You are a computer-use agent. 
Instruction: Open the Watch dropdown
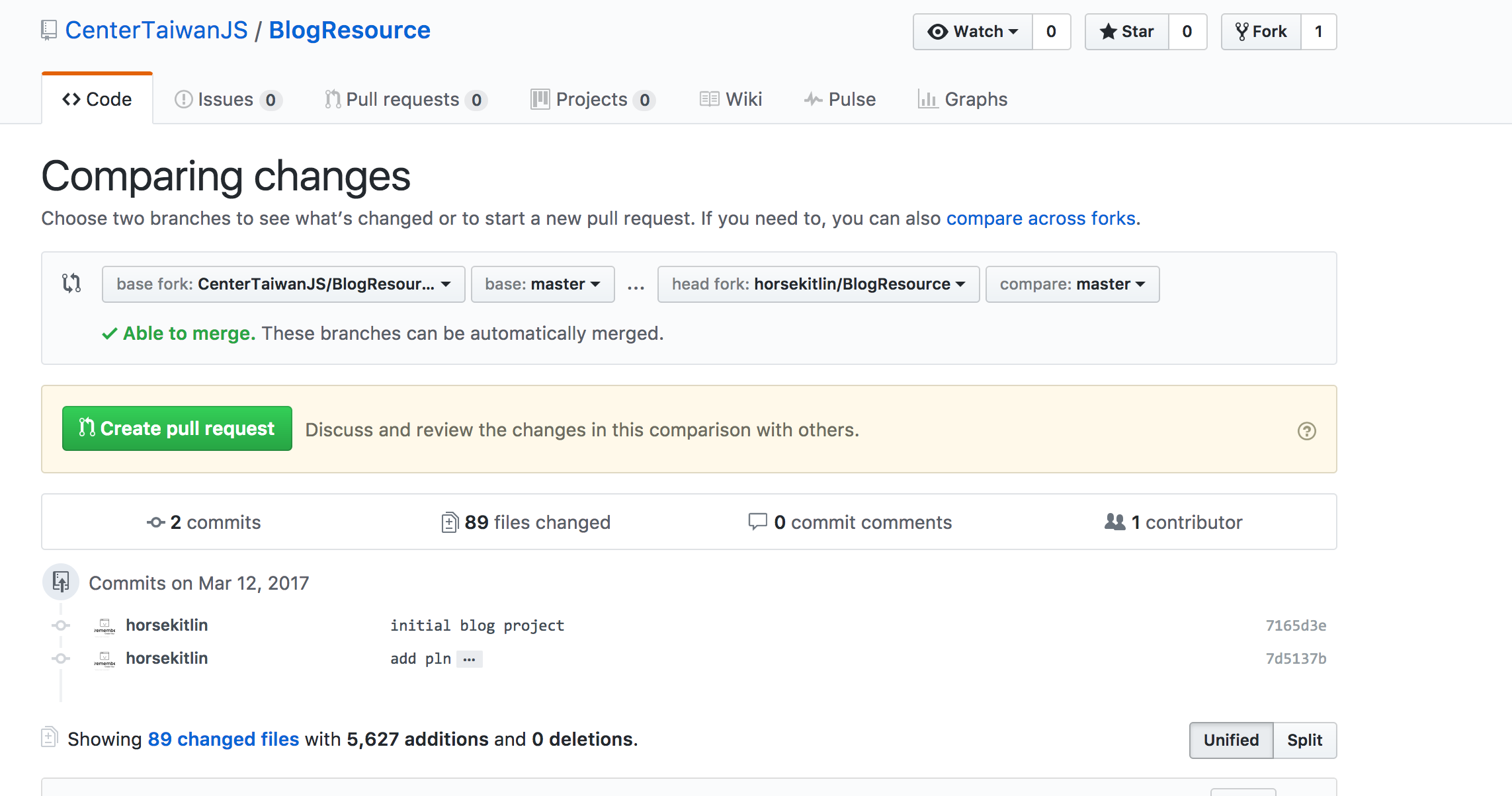(972, 32)
